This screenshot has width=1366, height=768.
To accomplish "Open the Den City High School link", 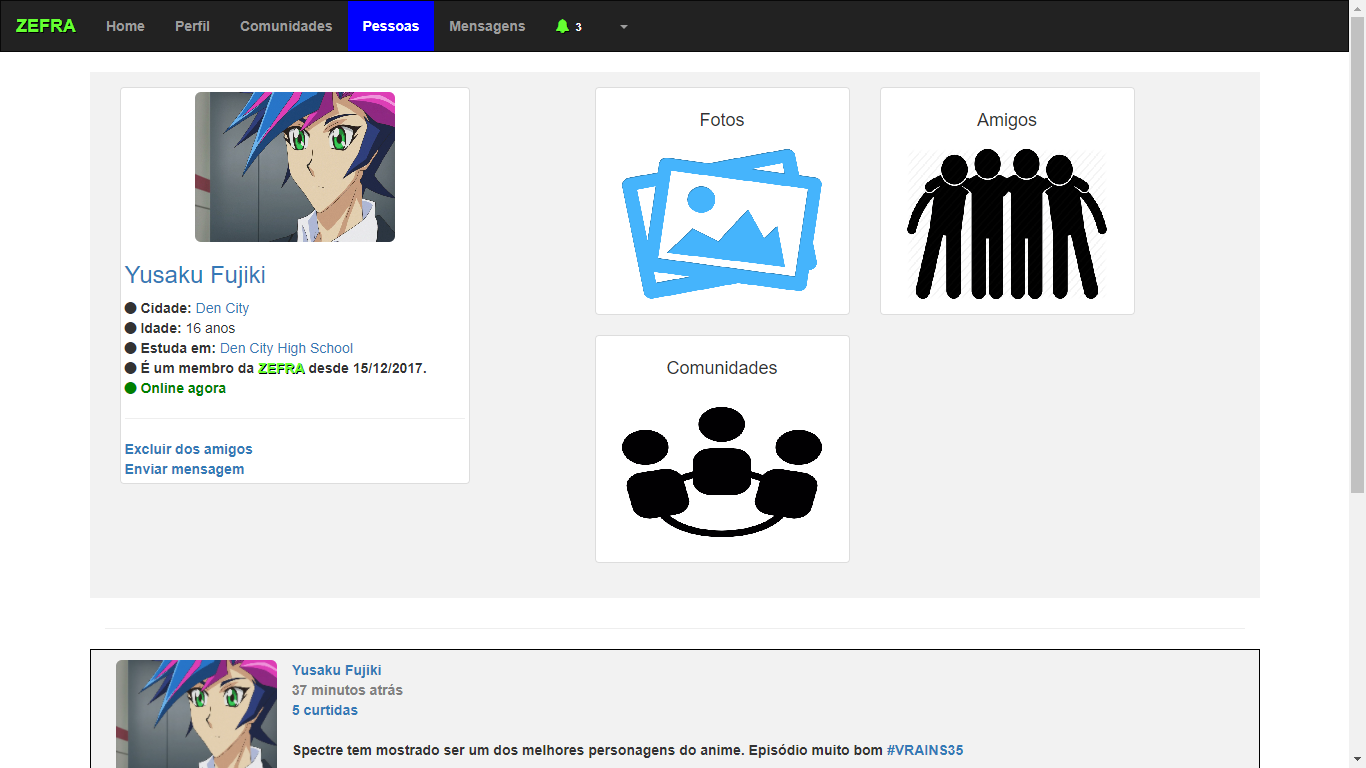I will (x=286, y=348).
